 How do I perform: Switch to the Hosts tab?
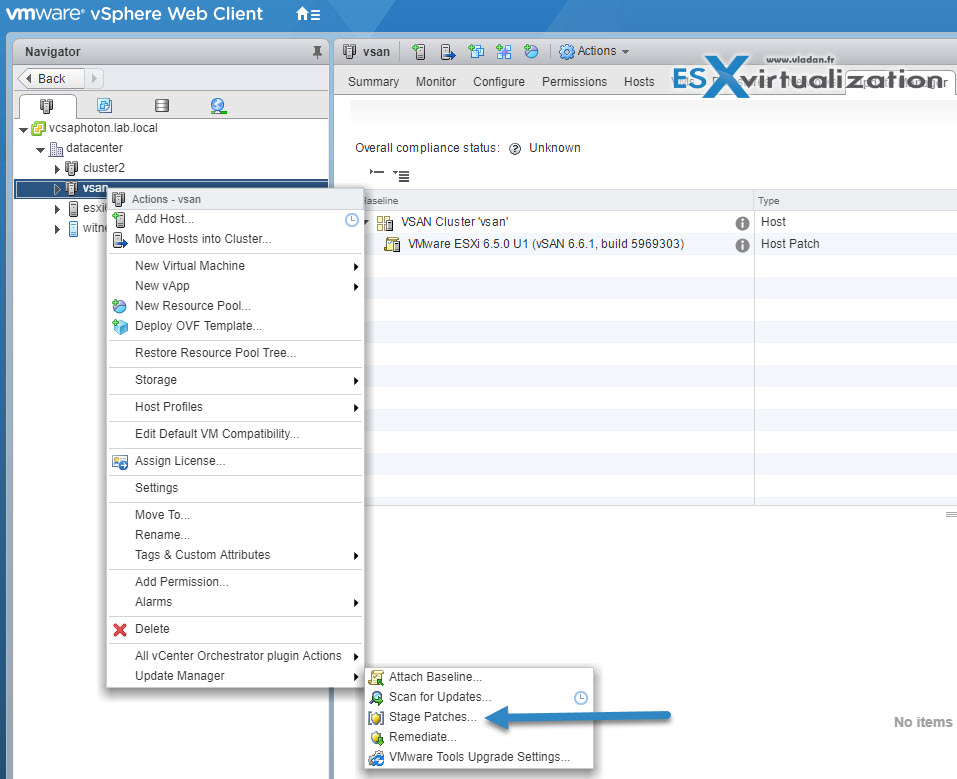(639, 82)
